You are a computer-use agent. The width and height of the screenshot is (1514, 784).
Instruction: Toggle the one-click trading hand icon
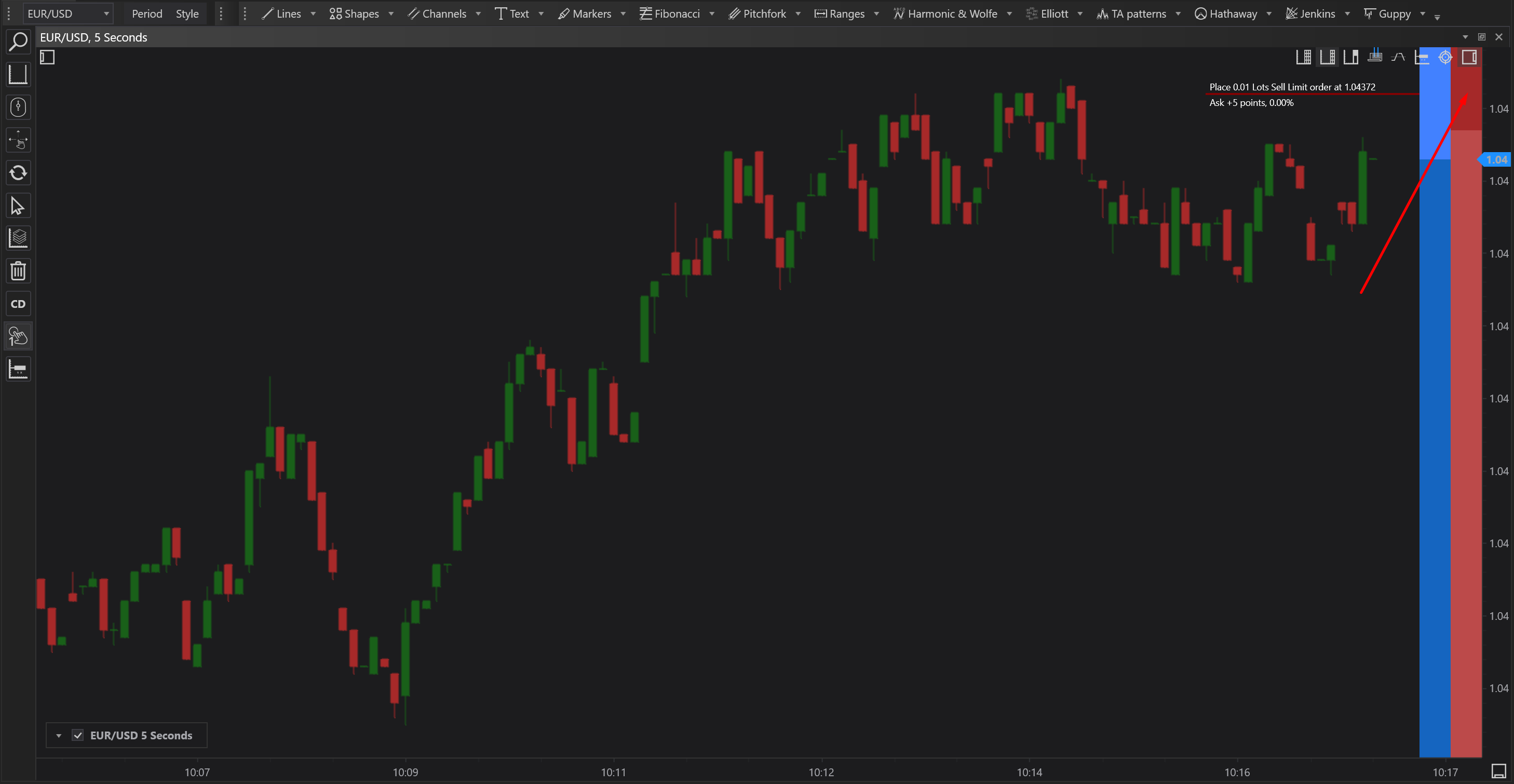18,337
